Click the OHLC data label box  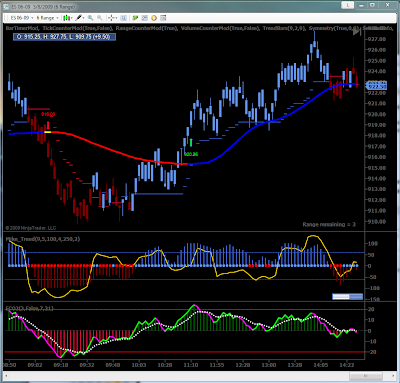click(64, 37)
